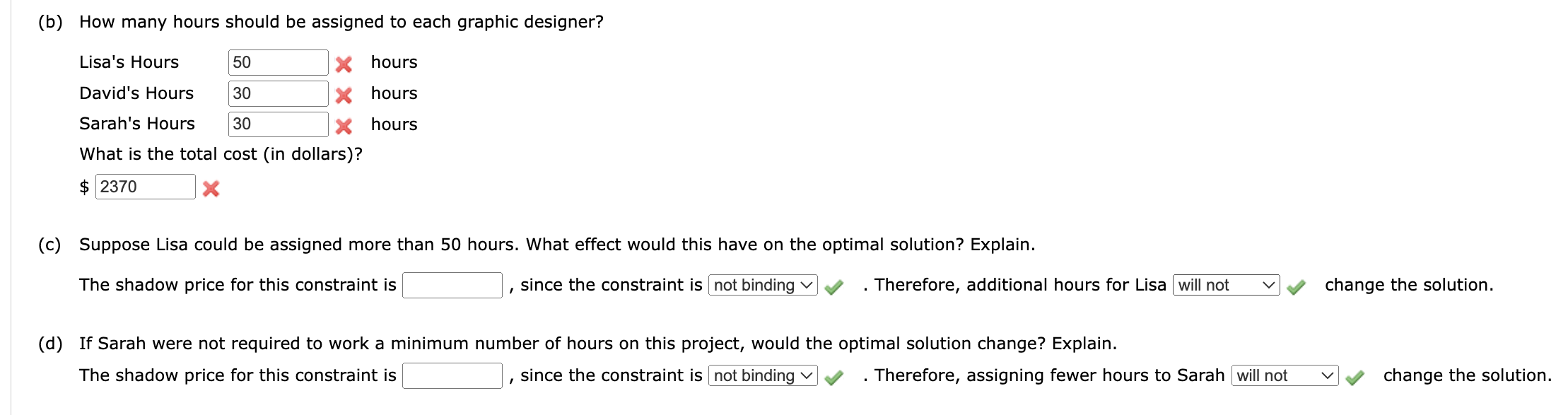Screen dimensions: 1568x415
Task: Open the 'not binding' dropdown in part (d)
Action: pyautogui.click(x=761, y=376)
